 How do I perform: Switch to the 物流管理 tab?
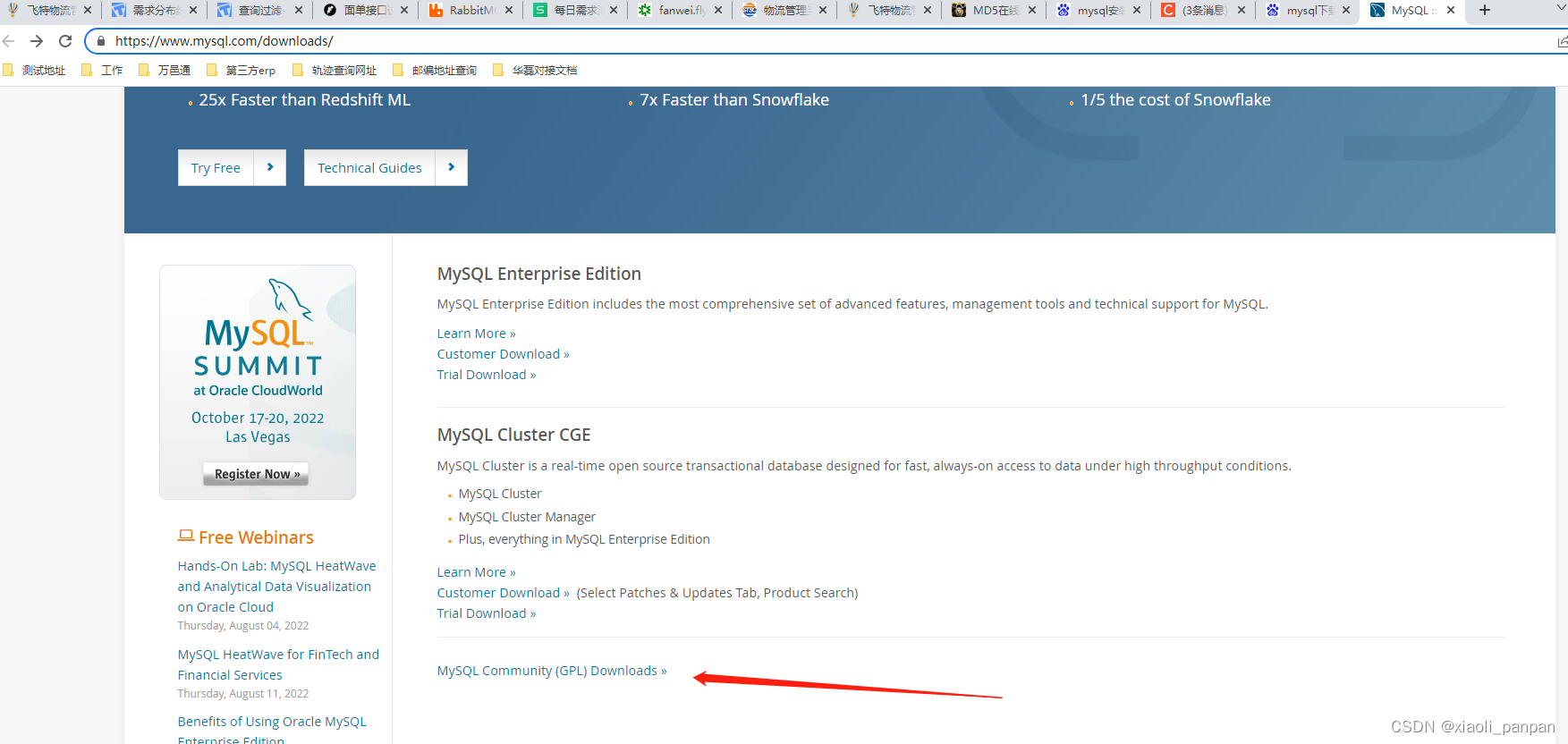[x=783, y=10]
